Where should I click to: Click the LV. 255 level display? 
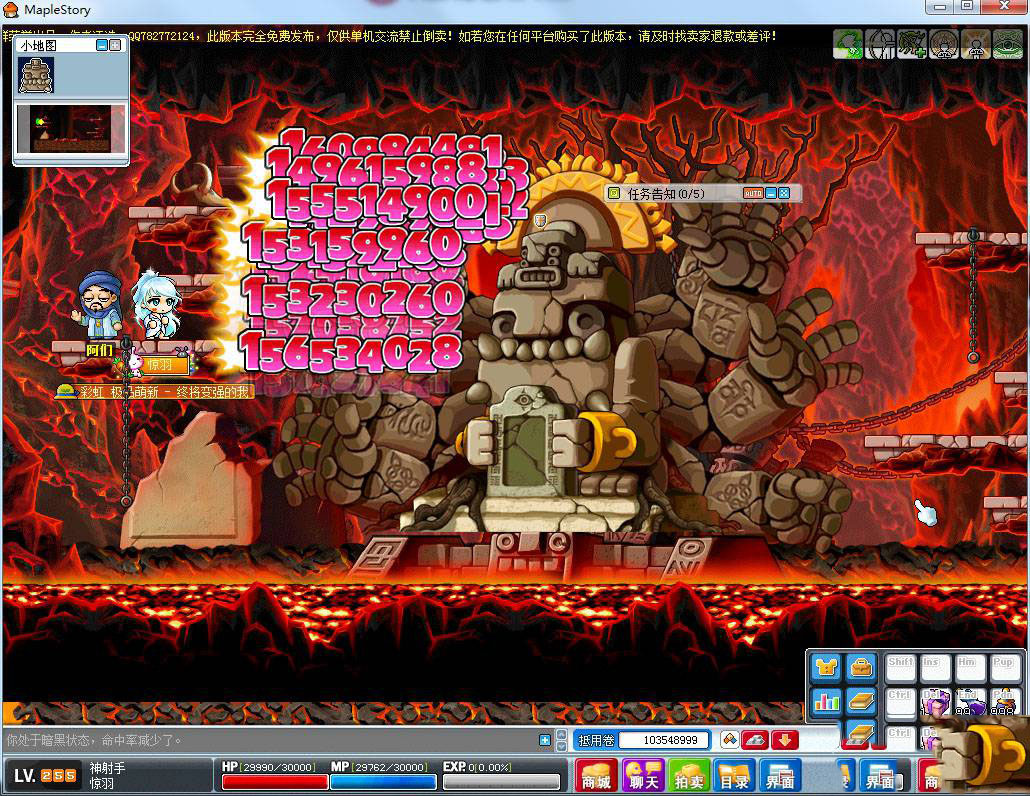(x=45, y=776)
